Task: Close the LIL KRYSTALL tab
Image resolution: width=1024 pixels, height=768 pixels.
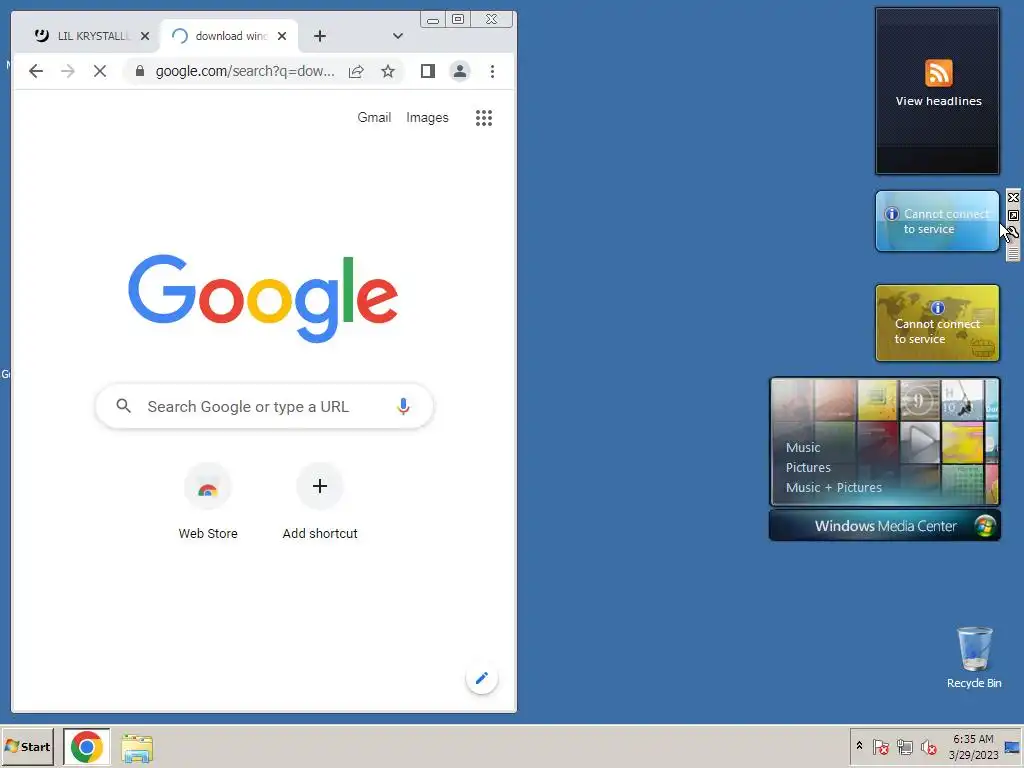Action: tap(145, 36)
